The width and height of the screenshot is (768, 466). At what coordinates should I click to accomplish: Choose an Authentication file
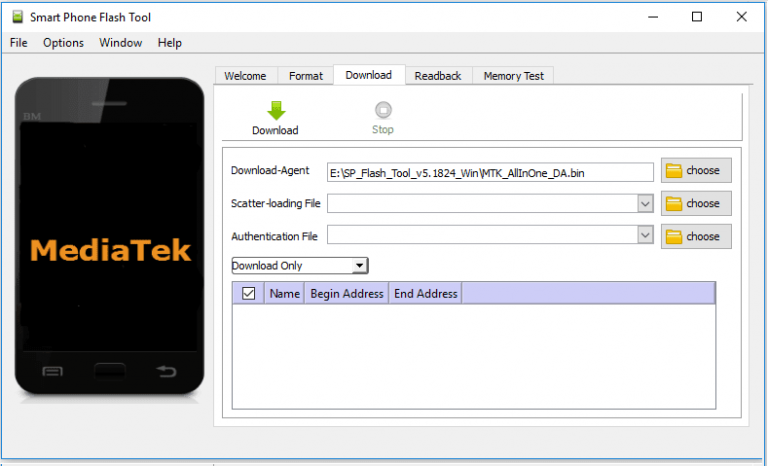tap(696, 236)
